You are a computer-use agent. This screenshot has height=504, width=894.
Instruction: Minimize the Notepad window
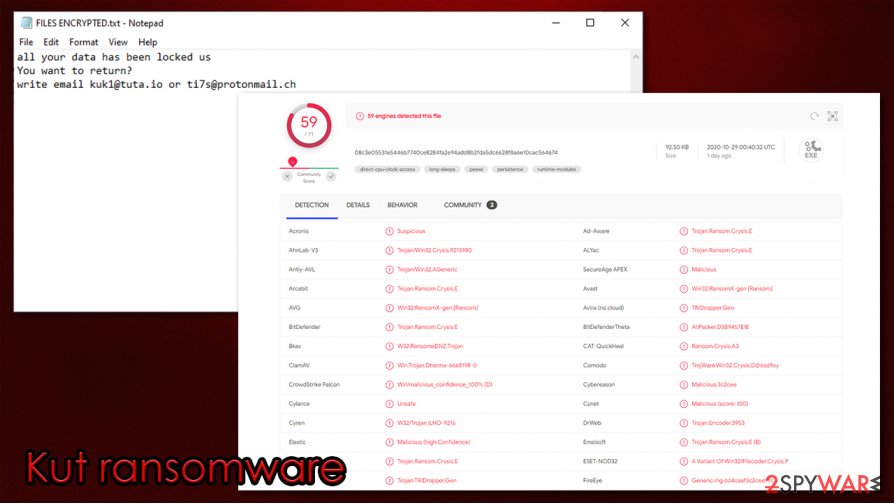[x=556, y=23]
